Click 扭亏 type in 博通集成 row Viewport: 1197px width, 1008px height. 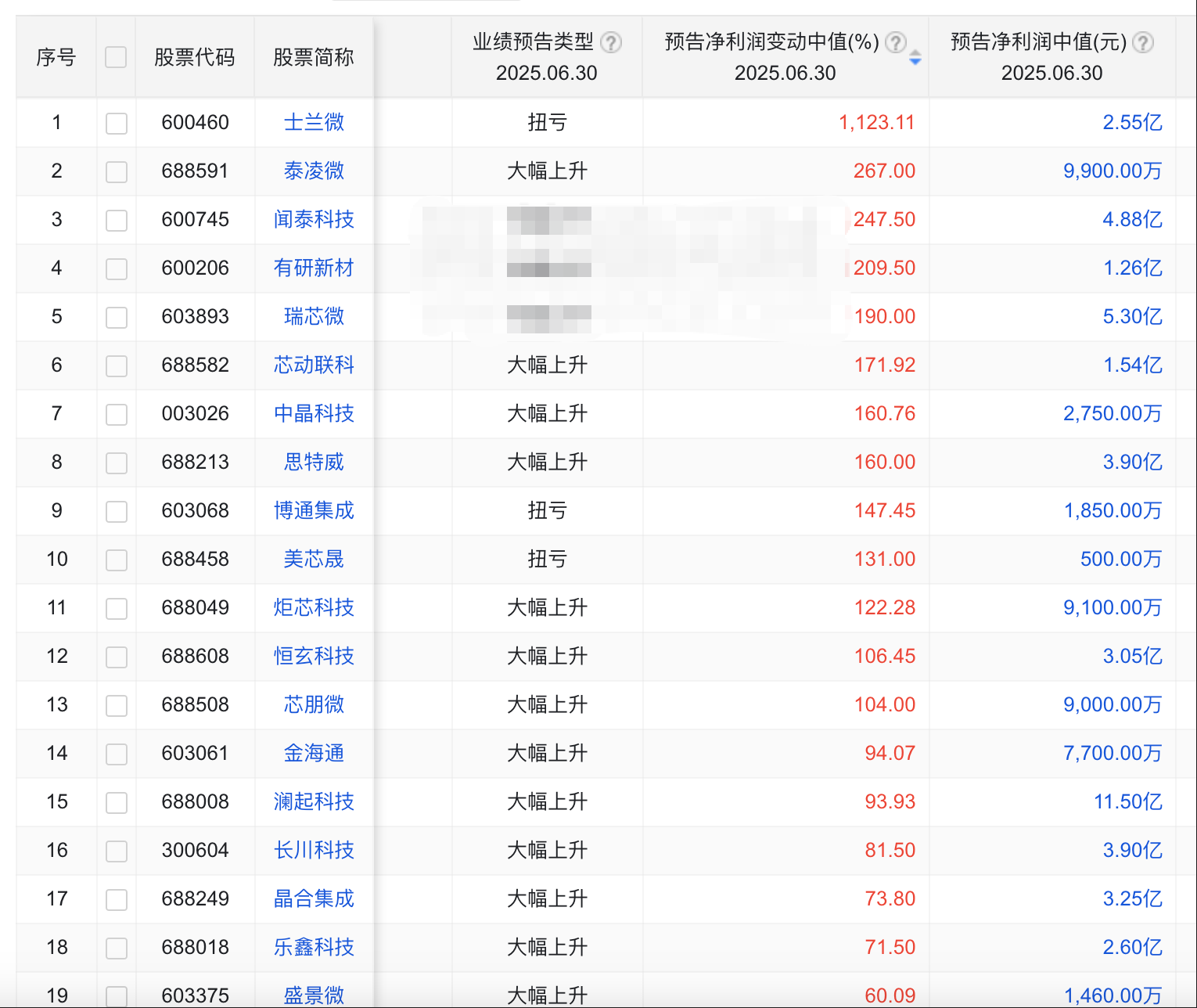tap(547, 510)
